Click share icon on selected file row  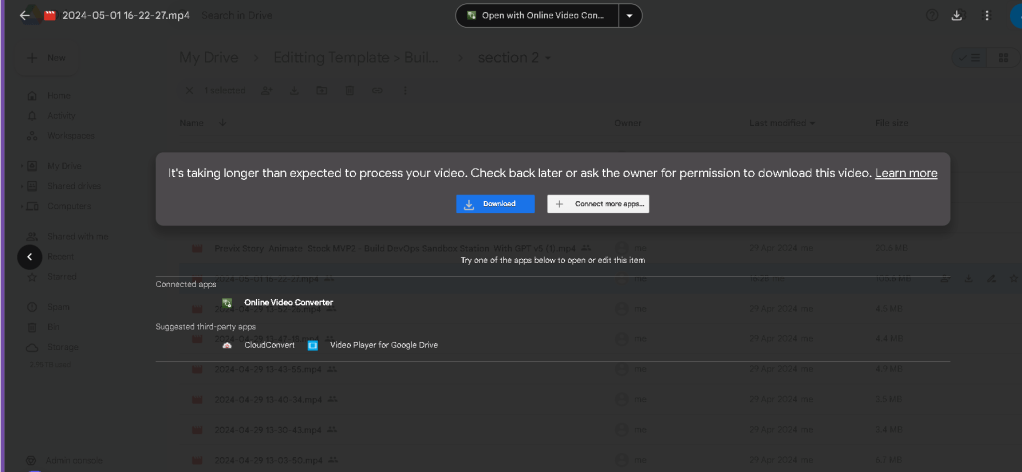point(946,278)
